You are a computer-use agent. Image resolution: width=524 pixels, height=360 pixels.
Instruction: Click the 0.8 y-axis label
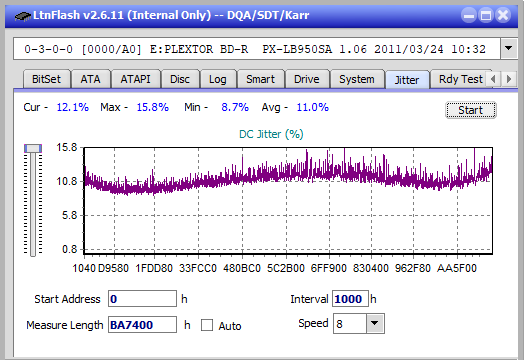[x=70, y=249]
